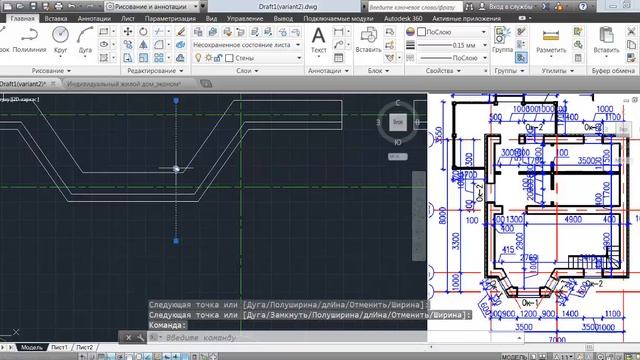Activate the Mirror tool
The image size is (640, 360).
tap(143, 44)
